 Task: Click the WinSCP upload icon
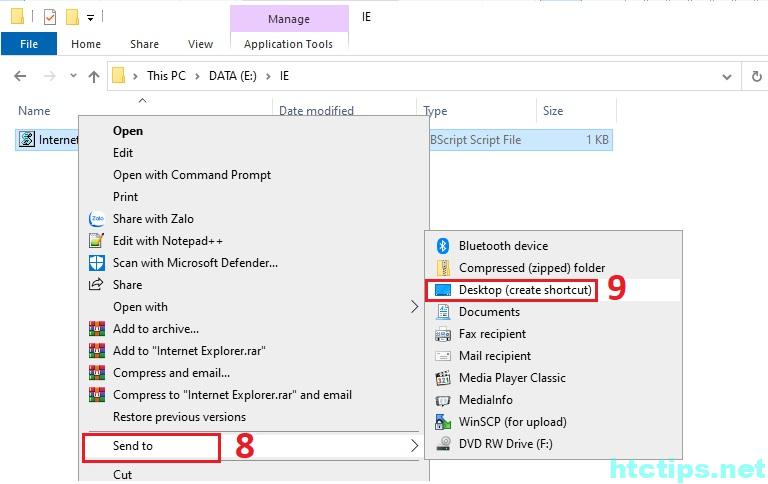pos(442,422)
